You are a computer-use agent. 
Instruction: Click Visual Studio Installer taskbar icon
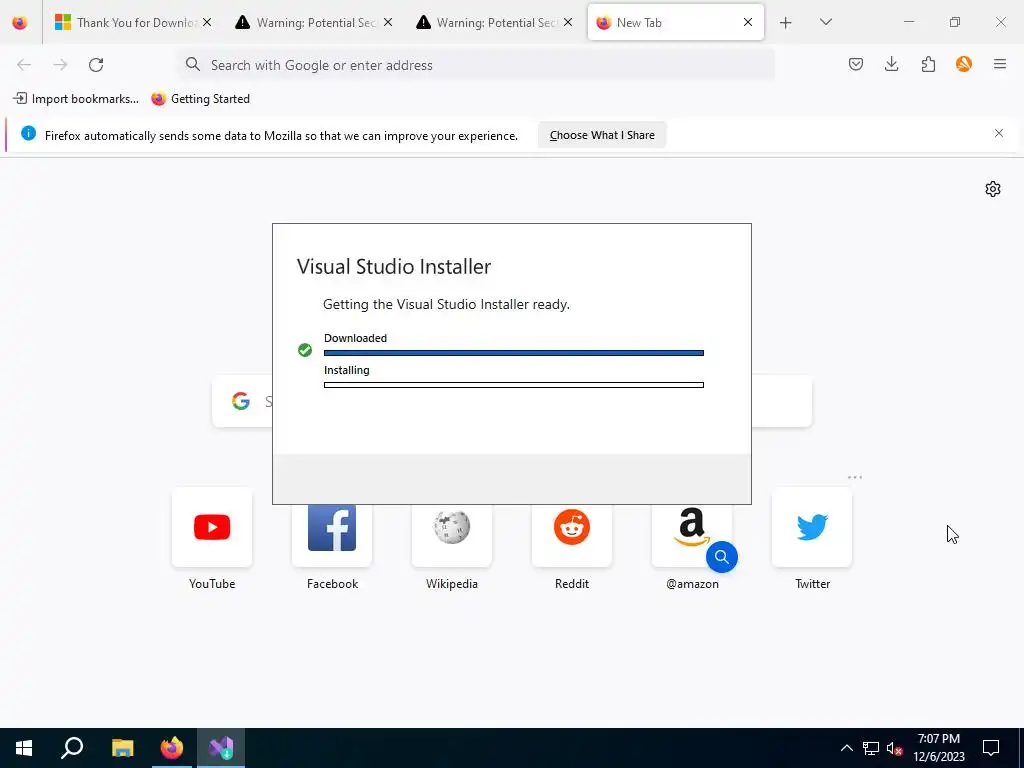[x=221, y=748]
